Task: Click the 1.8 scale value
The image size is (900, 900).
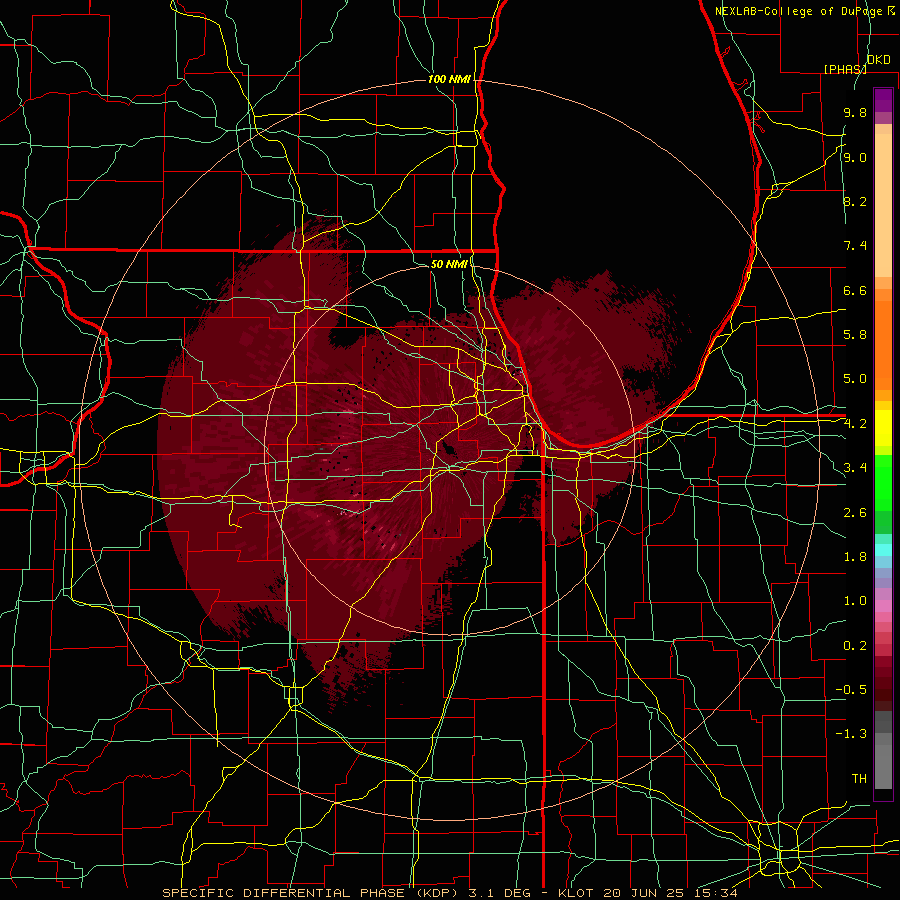Action: [x=855, y=557]
